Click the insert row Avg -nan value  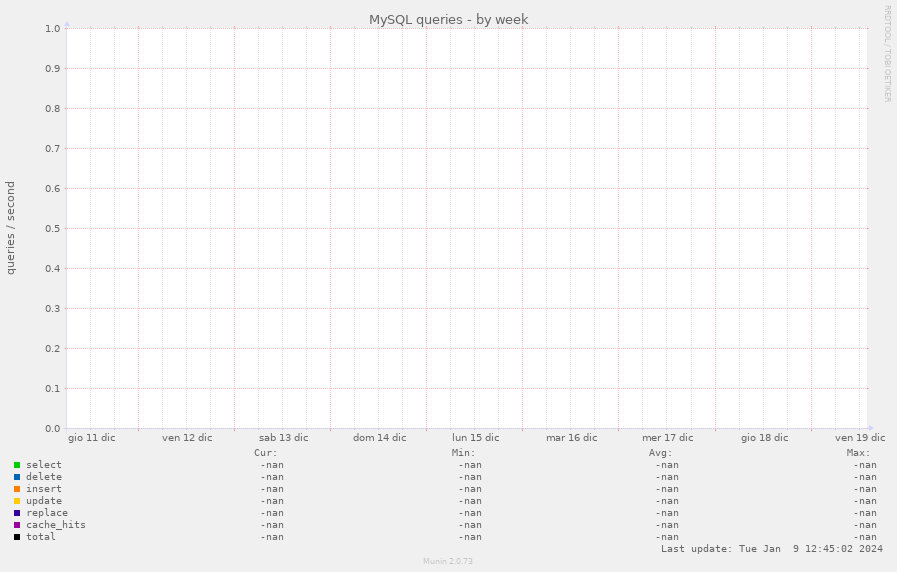point(667,489)
